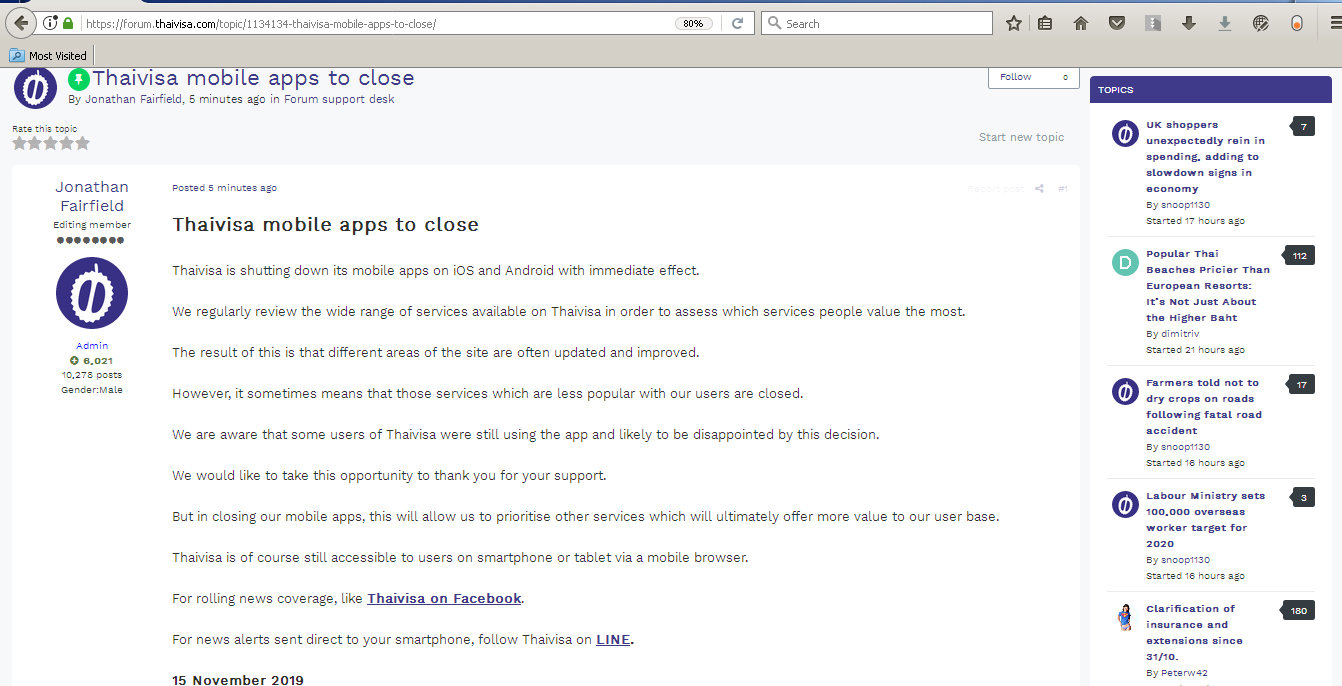Go back with the browser Back arrow
This screenshot has height=686, width=1342.
(21, 23)
